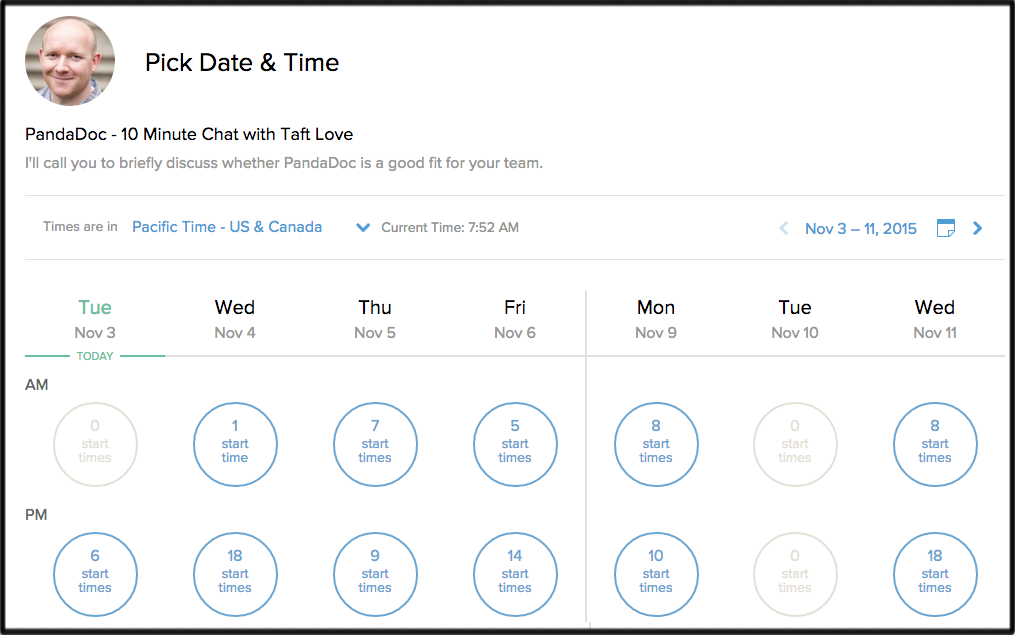Select Wed Nov 4 AM 1 start time
Screen dimensions: 1015x635
(x=235, y=444)
